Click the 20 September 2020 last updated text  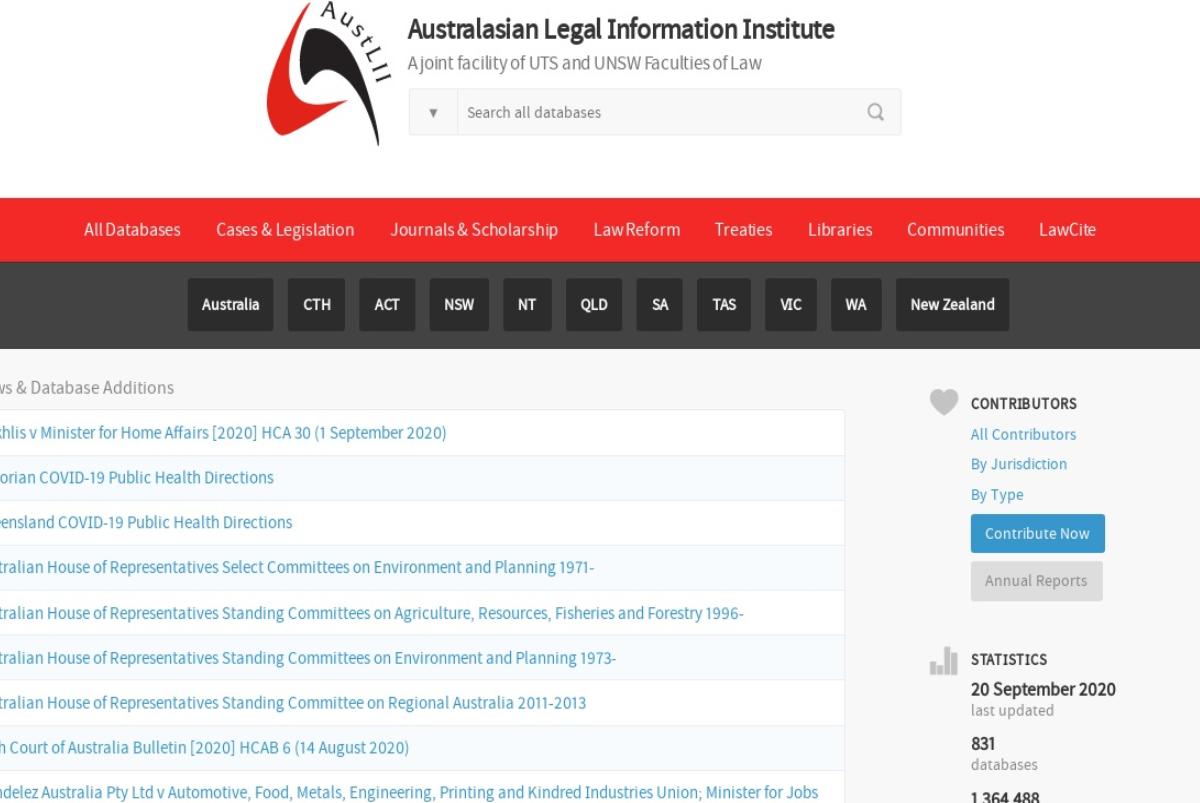point(1043,689)
